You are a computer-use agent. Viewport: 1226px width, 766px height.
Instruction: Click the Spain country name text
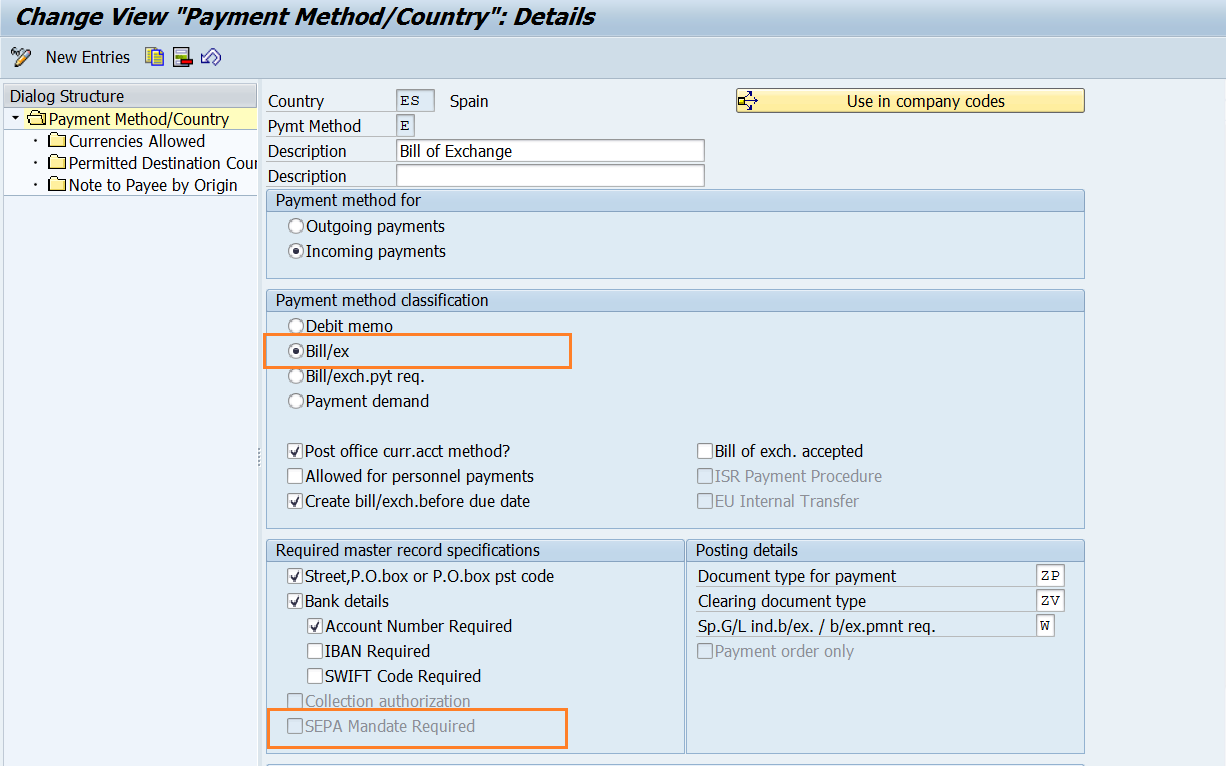(469, 101)
